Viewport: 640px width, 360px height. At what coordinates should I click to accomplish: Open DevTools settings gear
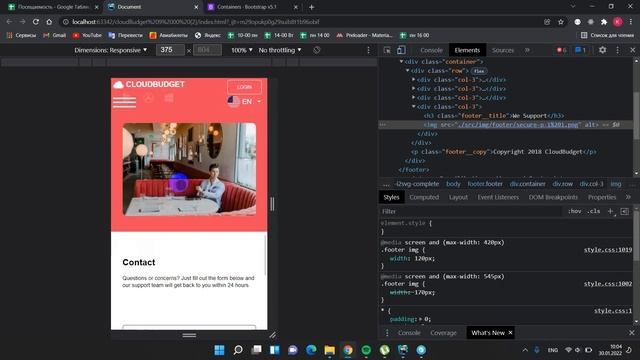click(602, 50)
